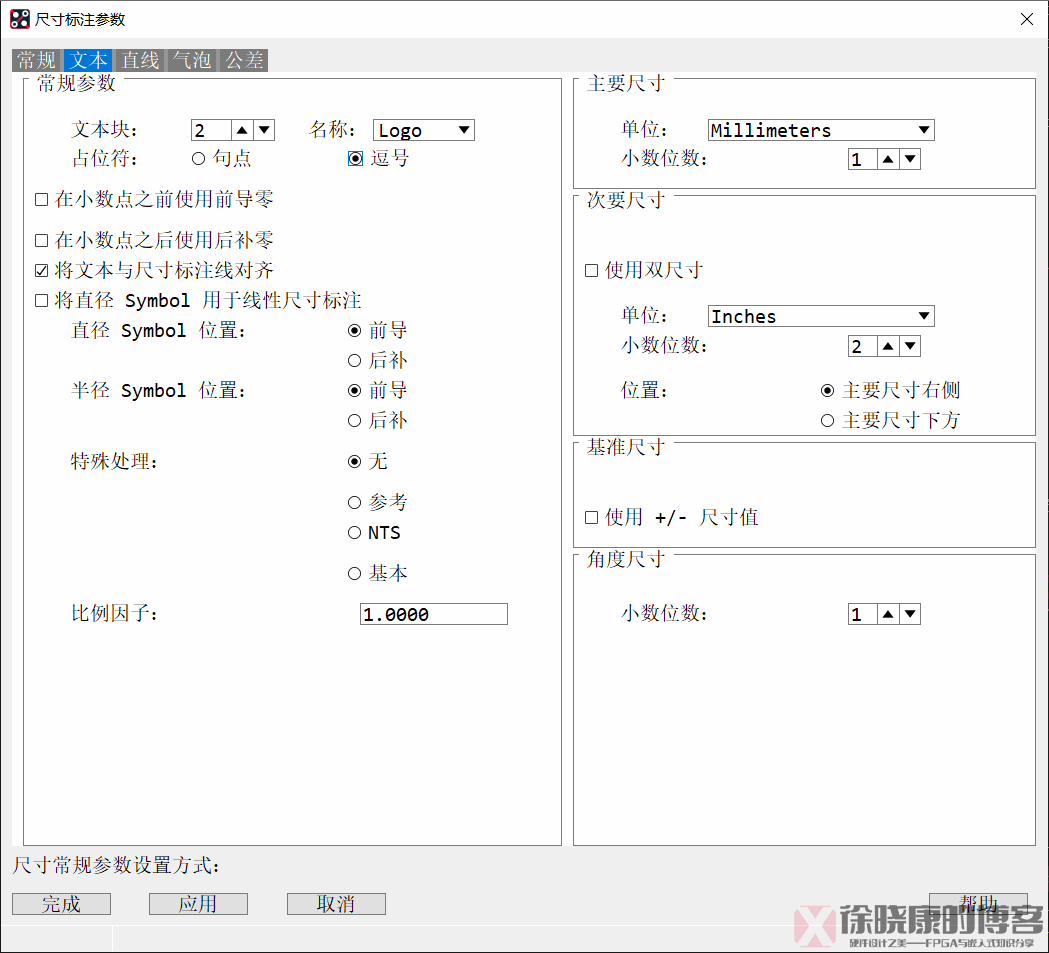This screenshot has height=953, width=1049.
Task: Choose 主要尺寸下方 position radio button
Action: pos(827,421)
